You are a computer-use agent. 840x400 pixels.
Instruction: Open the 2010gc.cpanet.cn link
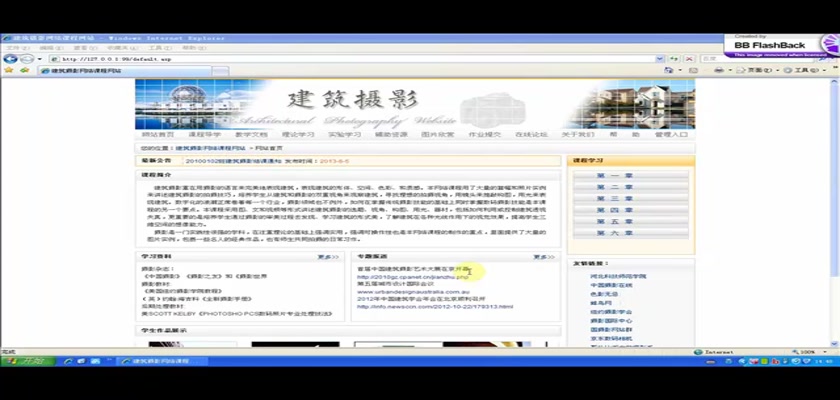point(412,277)
